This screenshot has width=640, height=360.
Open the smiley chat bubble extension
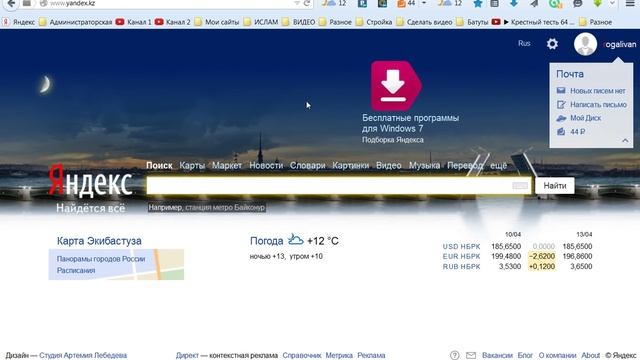pyautogui.click(x=578, y=4)
